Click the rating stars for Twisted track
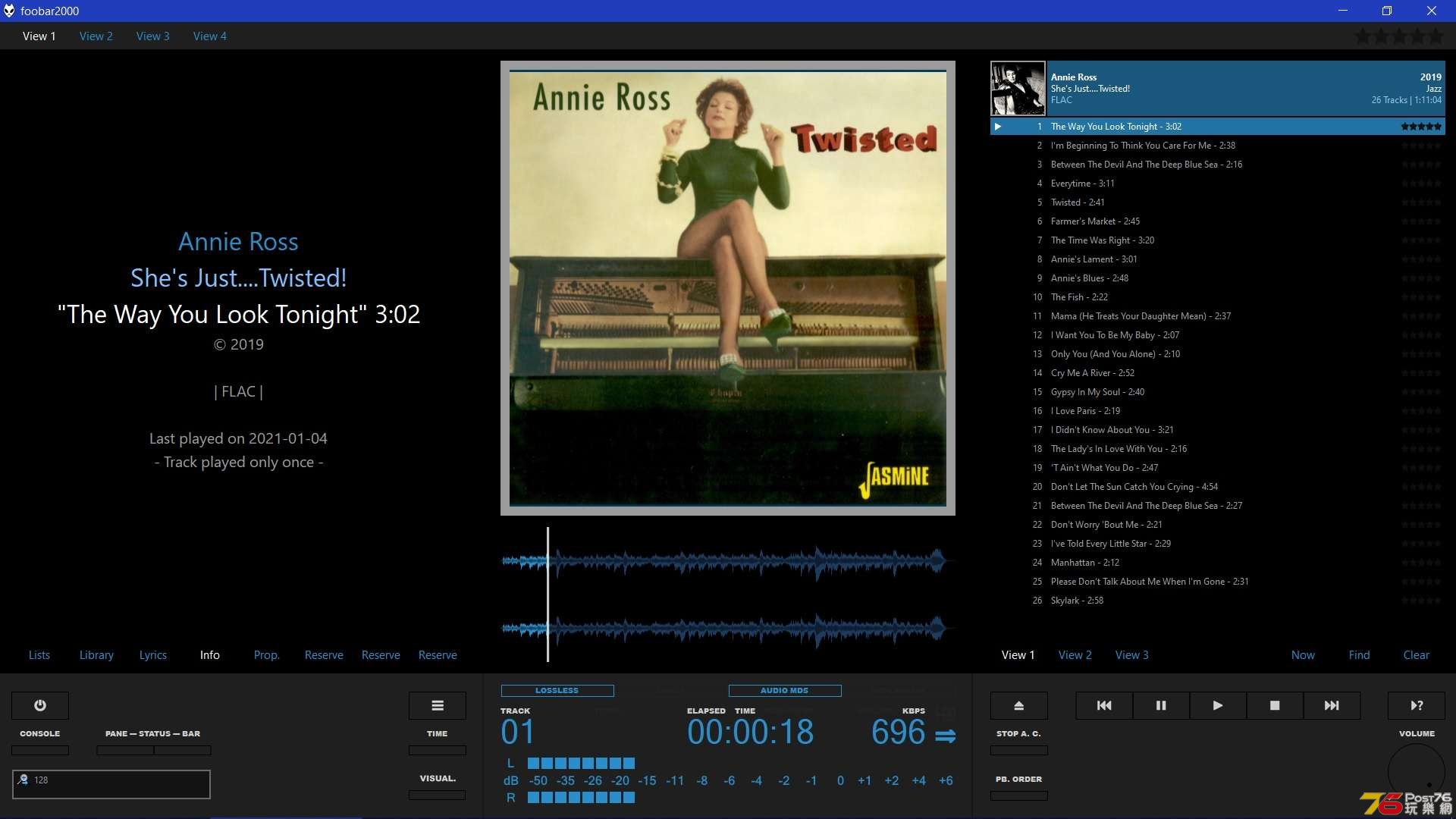This screenshot has height=819, width=1456. [1421, 202]
